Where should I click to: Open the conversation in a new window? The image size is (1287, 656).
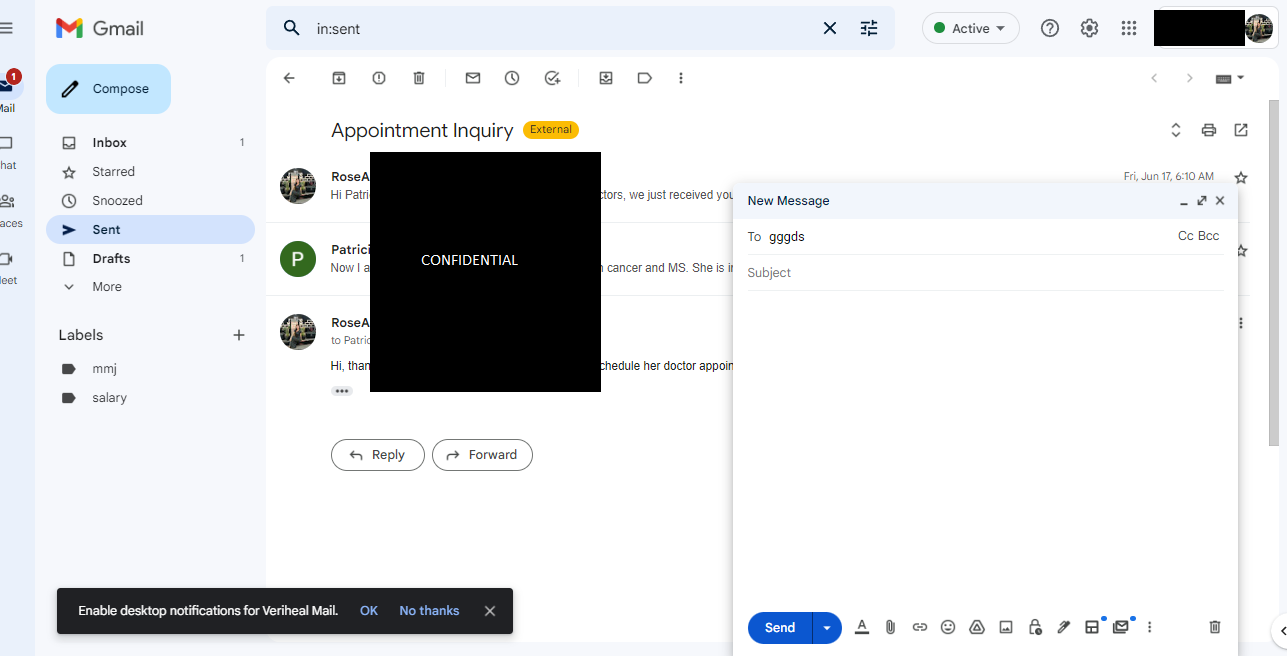[x=1241, y=130]
